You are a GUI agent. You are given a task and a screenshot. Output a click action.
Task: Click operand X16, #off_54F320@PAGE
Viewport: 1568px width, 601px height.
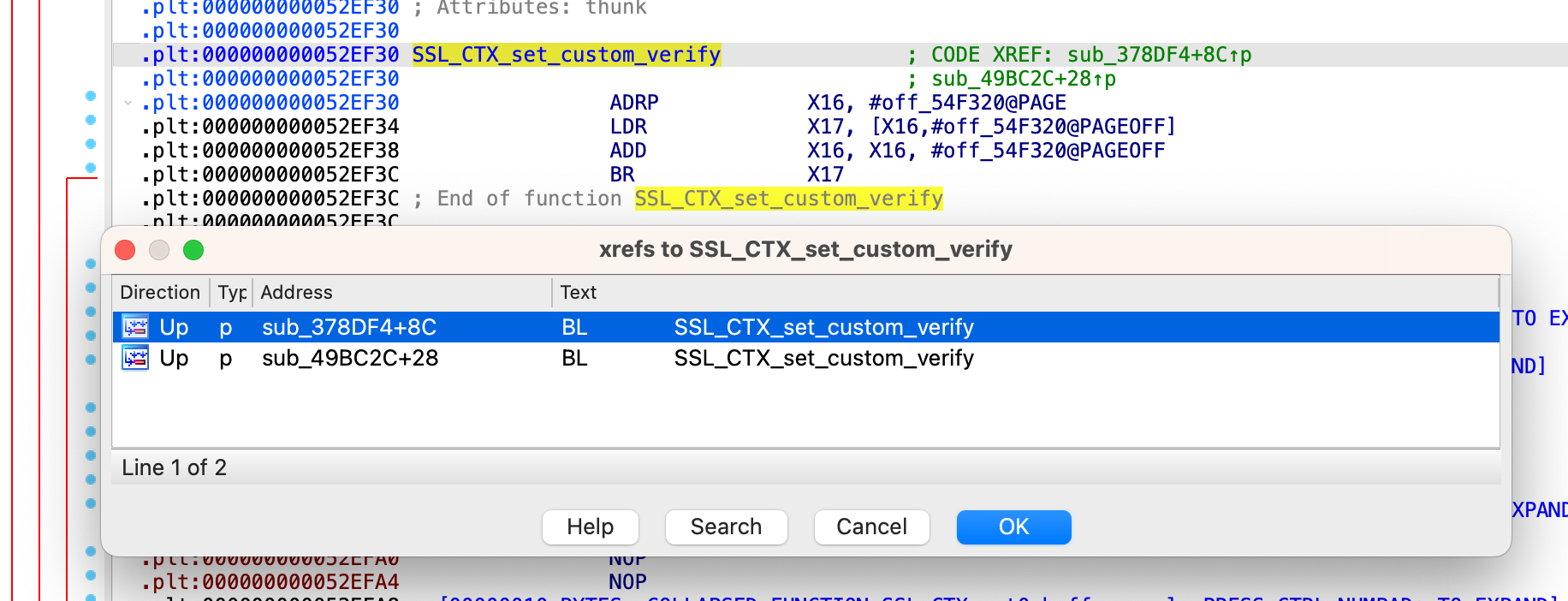(936, 103)
